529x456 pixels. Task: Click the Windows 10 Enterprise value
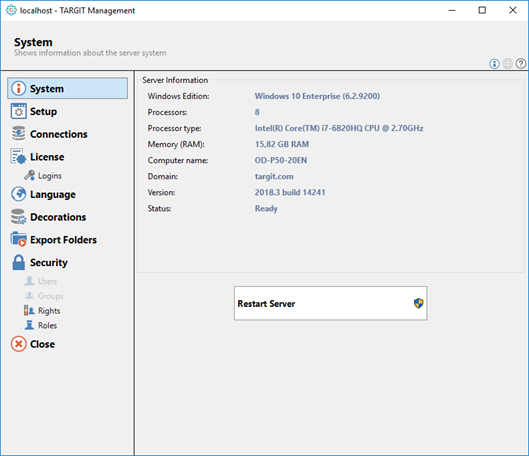click(x=317, y=96)
